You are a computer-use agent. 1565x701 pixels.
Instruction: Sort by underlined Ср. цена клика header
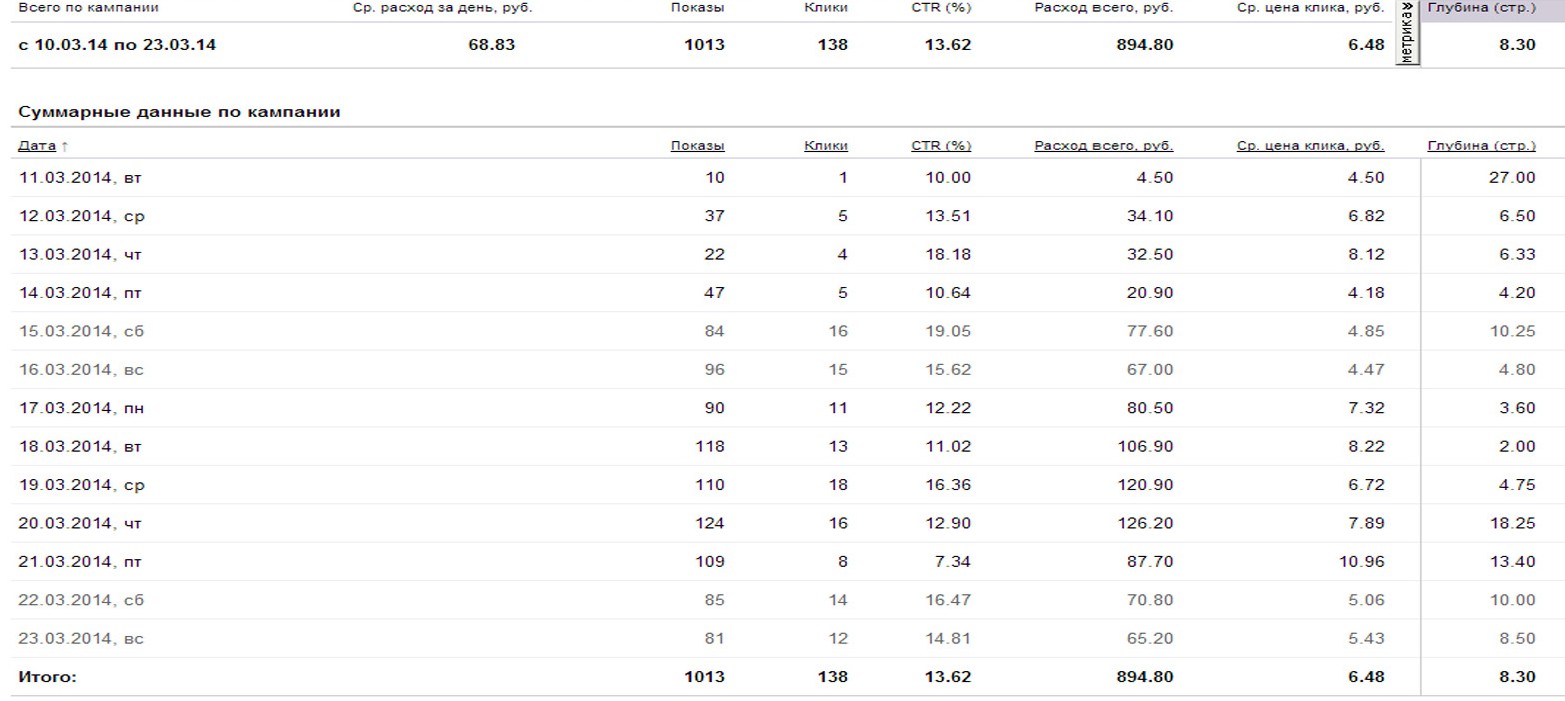(1310, 146)
